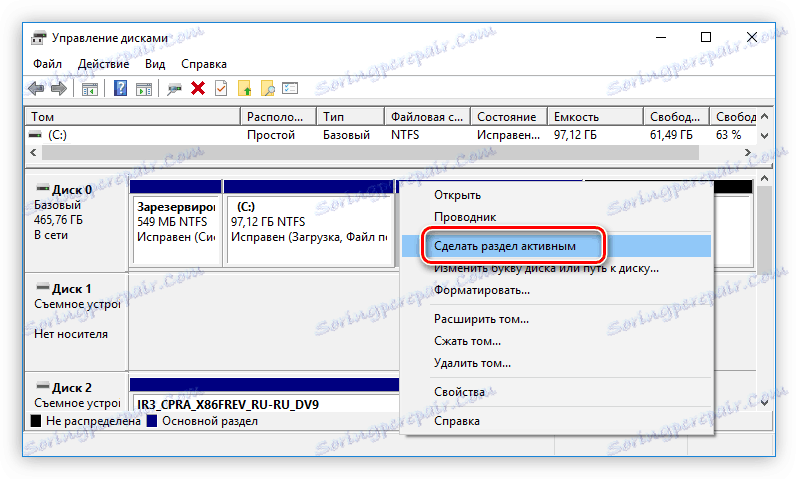Maximize the Disk Management window
This screenshot has width=798, height=479.
706,37
